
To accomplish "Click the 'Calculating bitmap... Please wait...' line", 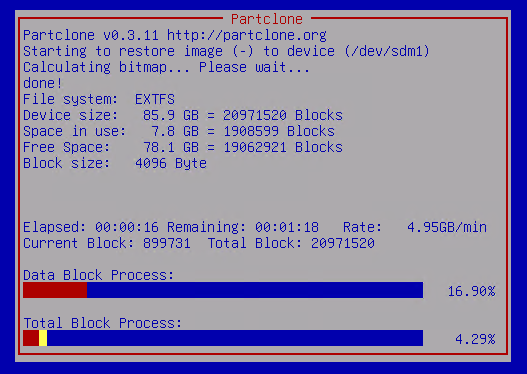I will [166, 67].
